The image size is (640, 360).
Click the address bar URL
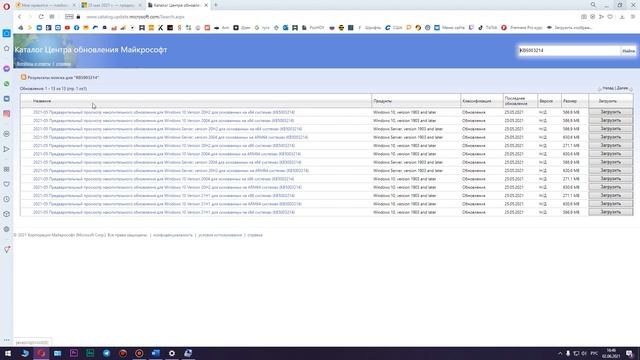[136, 17]
